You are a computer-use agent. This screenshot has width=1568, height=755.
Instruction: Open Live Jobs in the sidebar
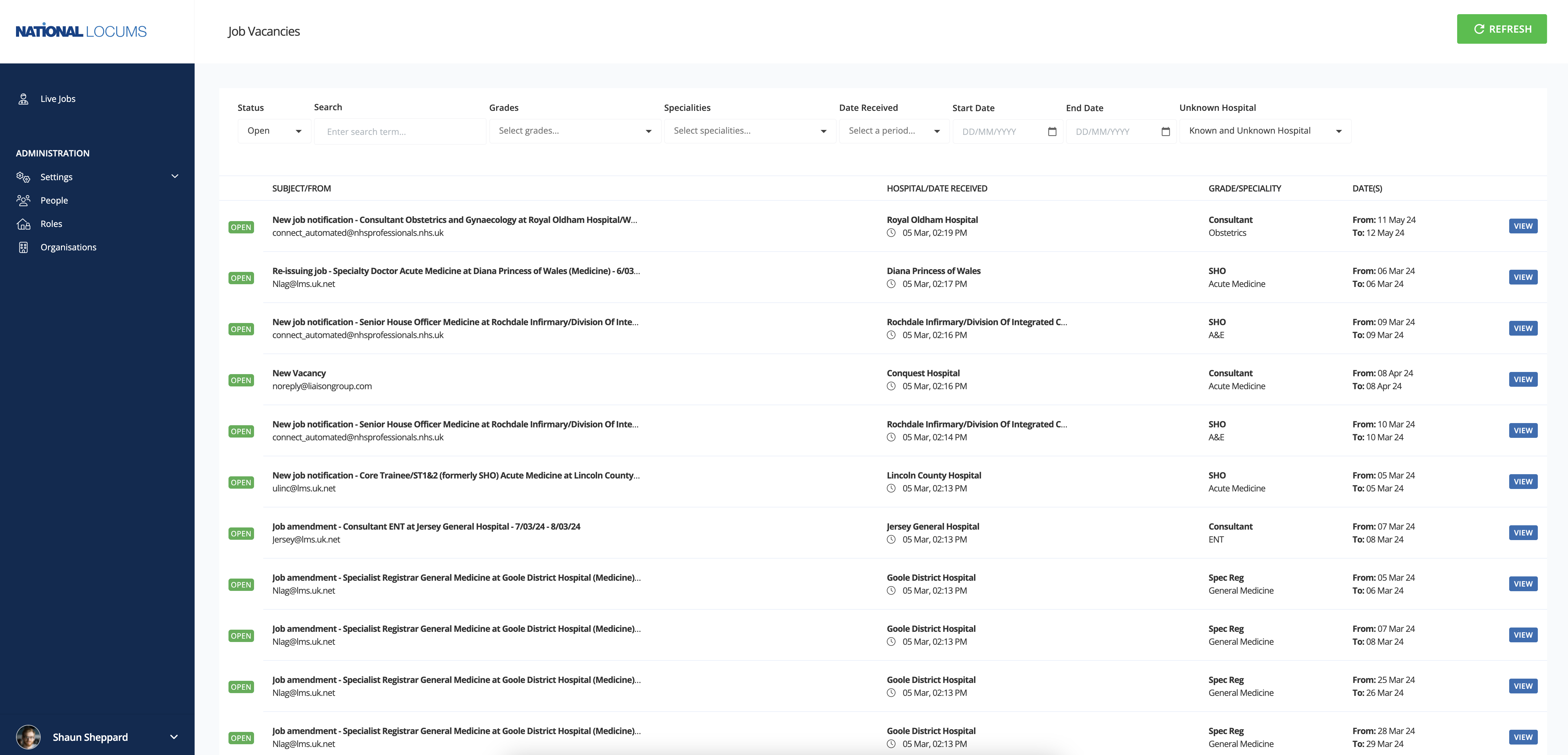[x=58, y=99]
